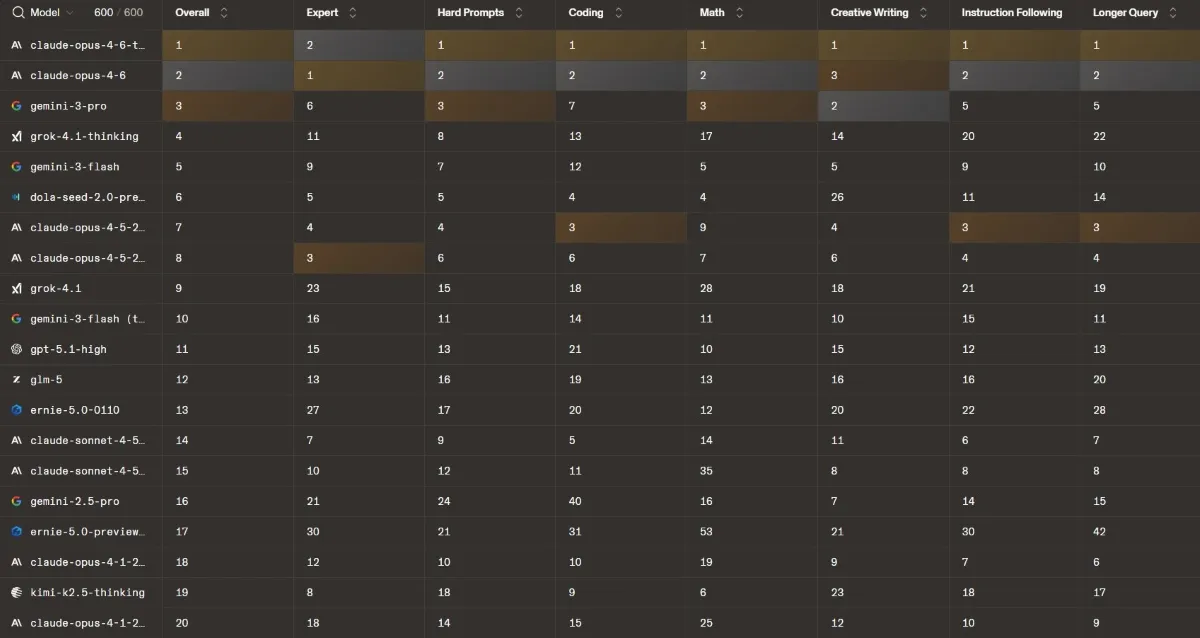Screen dimensions: 1200x638
Task: Click the xAI logo beside grok-4.1-thinking
Action: [17, 136]
